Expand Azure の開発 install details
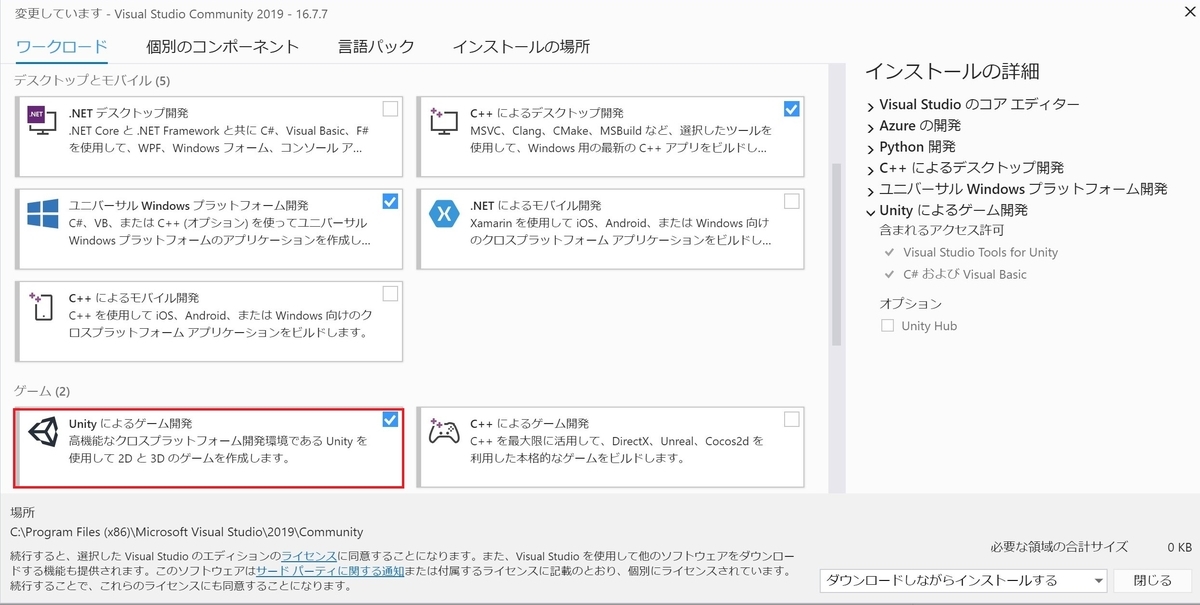The height and width of the screenshot is (605, 1200). pyautogui.click(x=870, y=126)
